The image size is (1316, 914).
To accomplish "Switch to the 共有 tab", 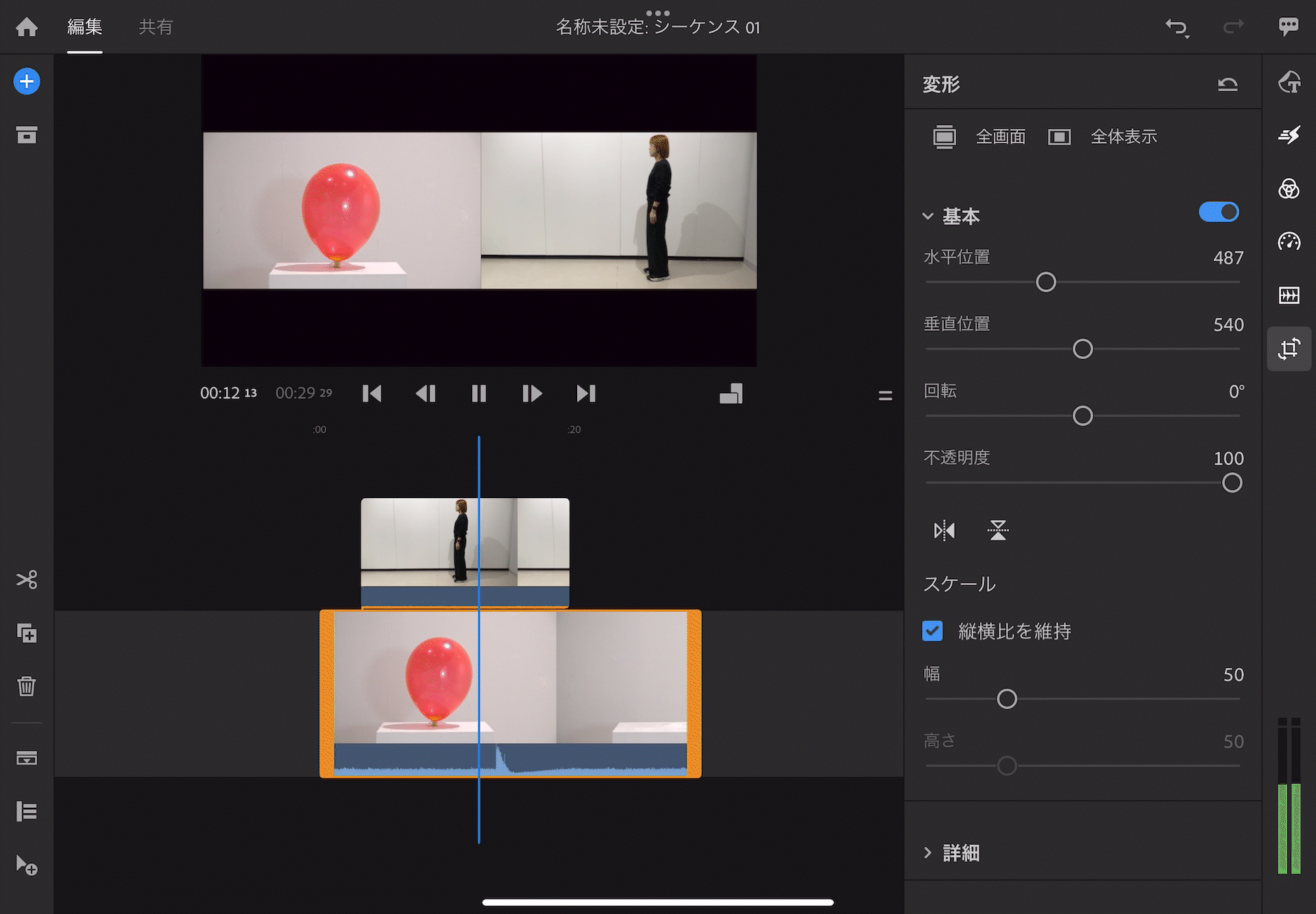I will coord(156,27).
